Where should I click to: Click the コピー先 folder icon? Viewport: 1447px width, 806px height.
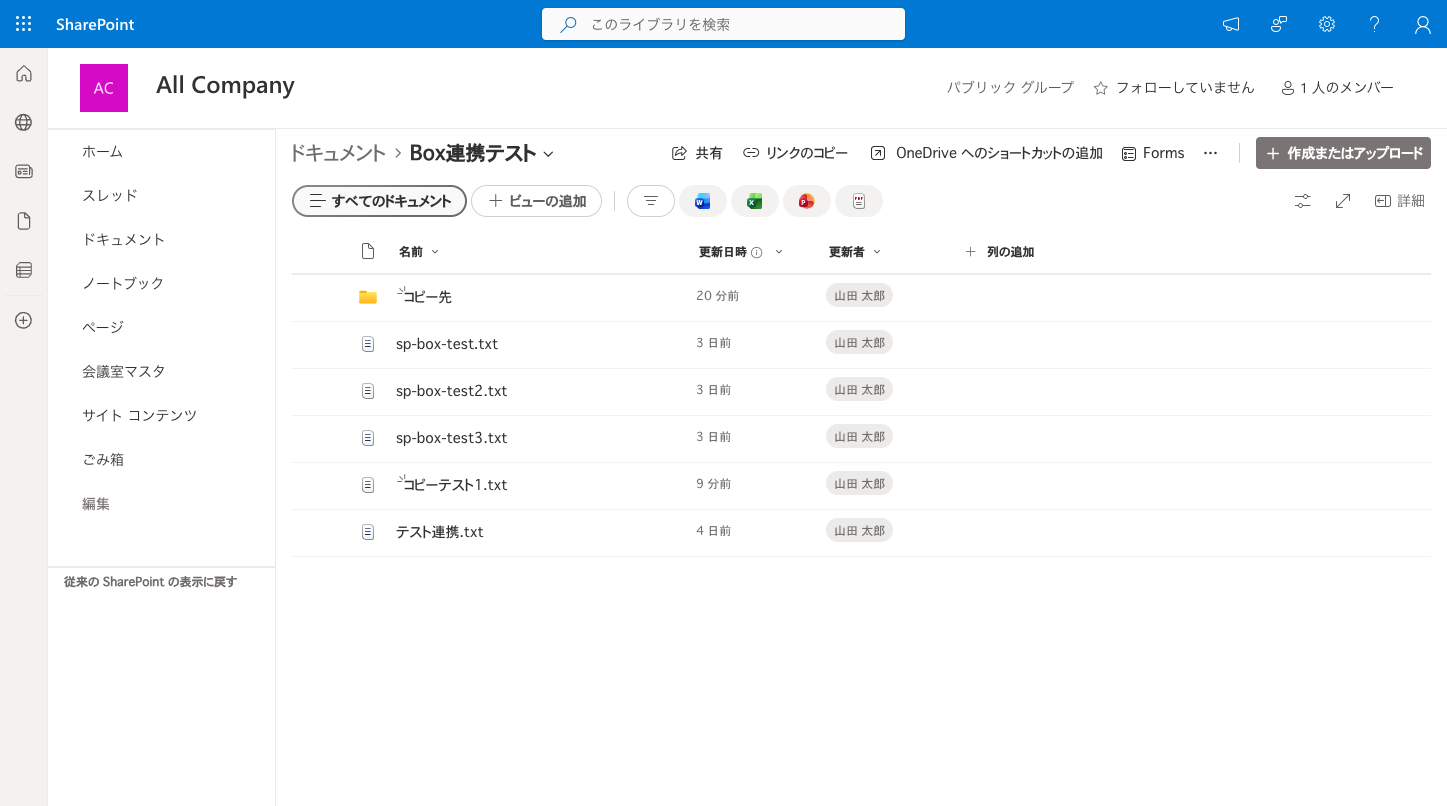tap(368, 297)
